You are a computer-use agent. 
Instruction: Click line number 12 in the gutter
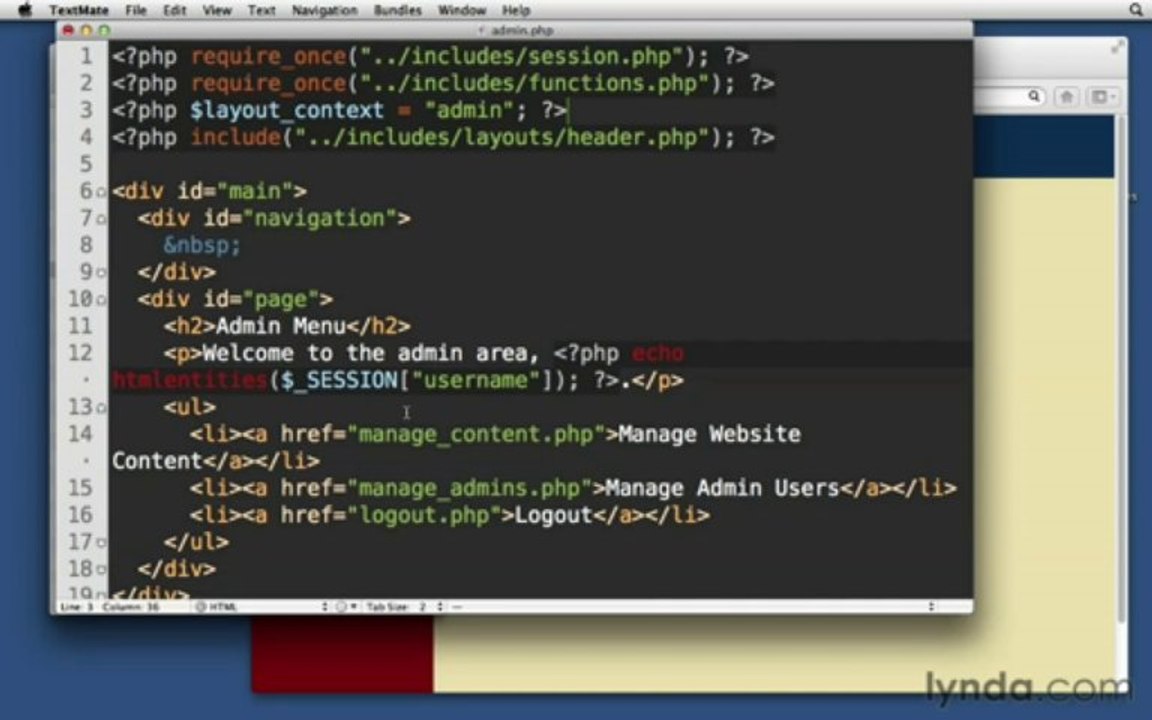[81, 353]
